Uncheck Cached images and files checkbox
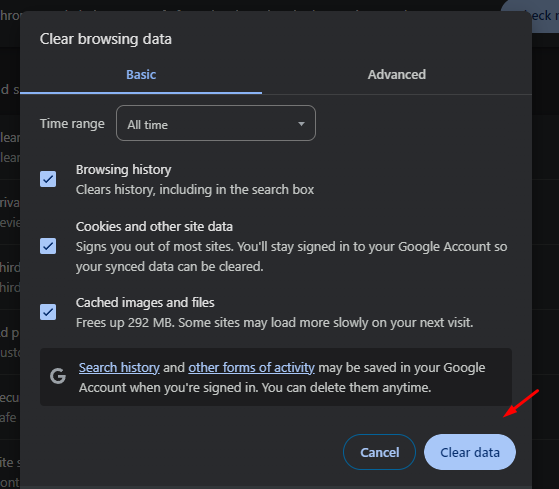This screenshot has width=559, height=489. pos(48,312)
